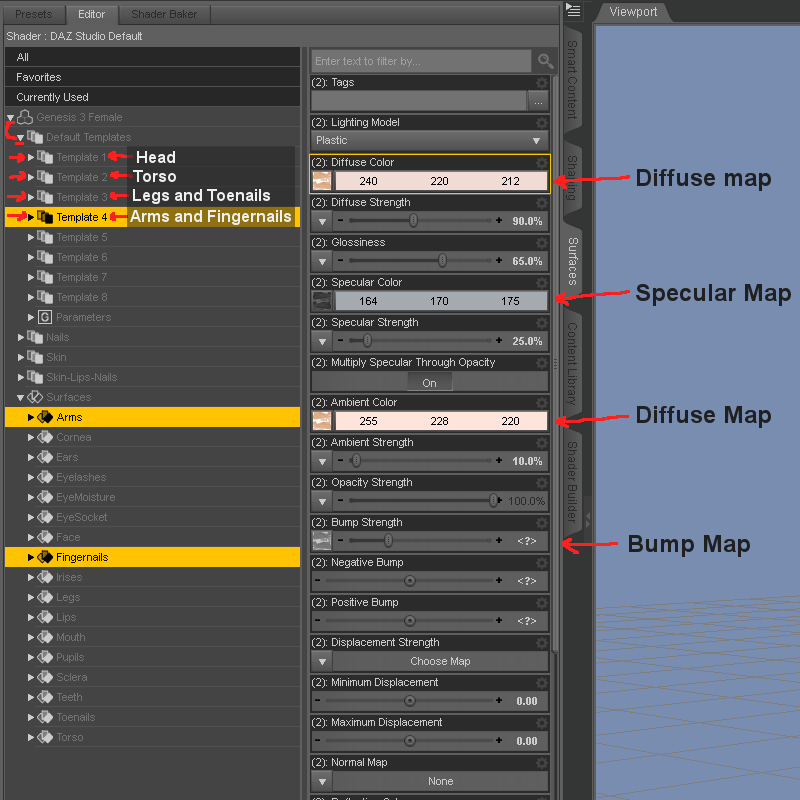Click gear icon for Specular Strength
The height and width of the screenshot is (800, 800).
(x=541, y=323)
